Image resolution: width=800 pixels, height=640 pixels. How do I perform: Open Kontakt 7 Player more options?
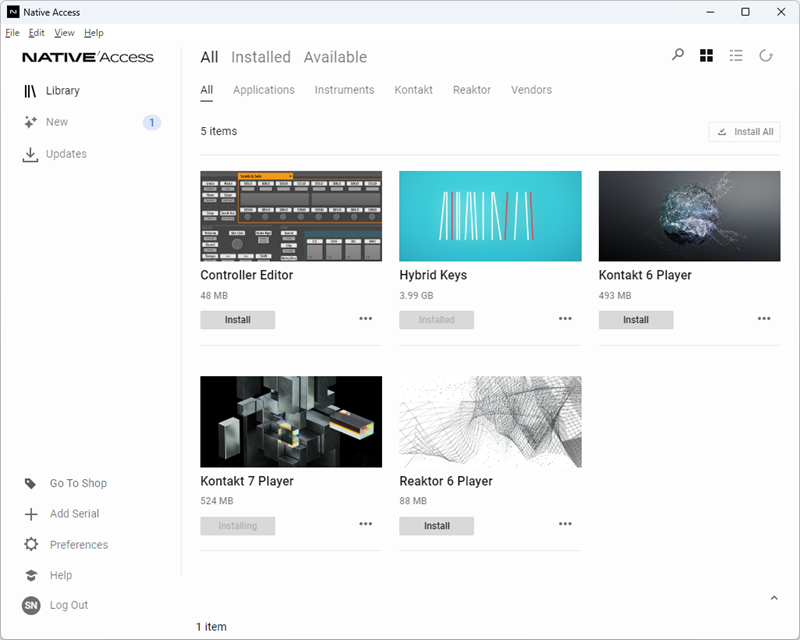tap(365, 524)
